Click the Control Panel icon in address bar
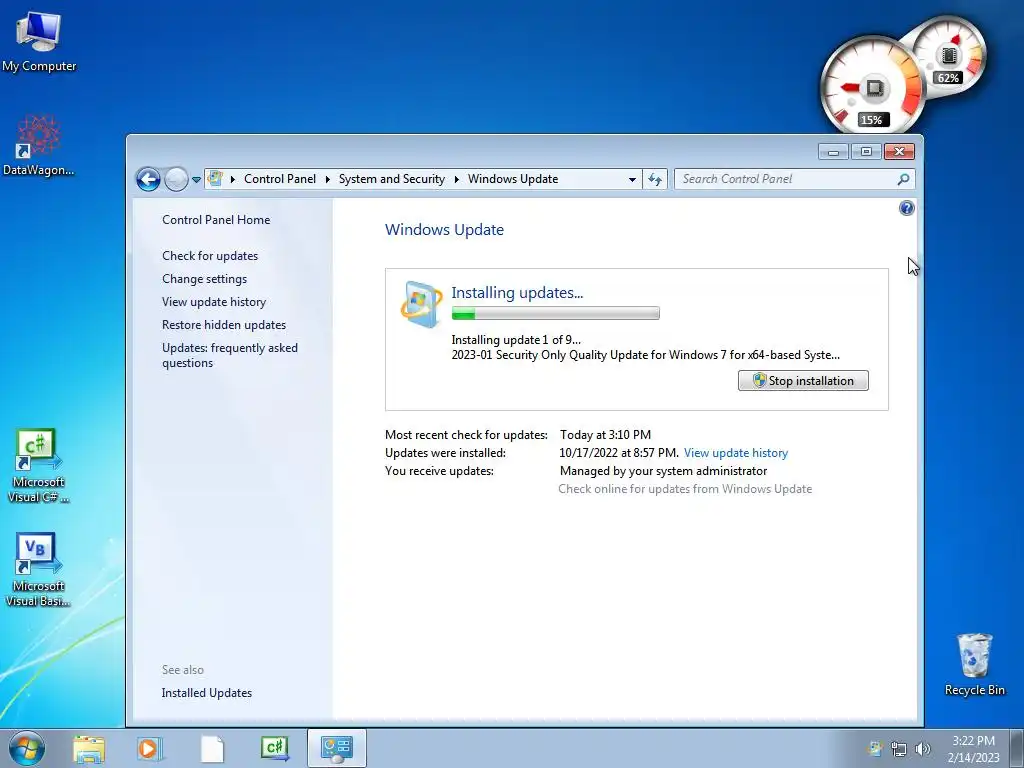This screenshot has height=768, width=1024. (x=215, y=178)
